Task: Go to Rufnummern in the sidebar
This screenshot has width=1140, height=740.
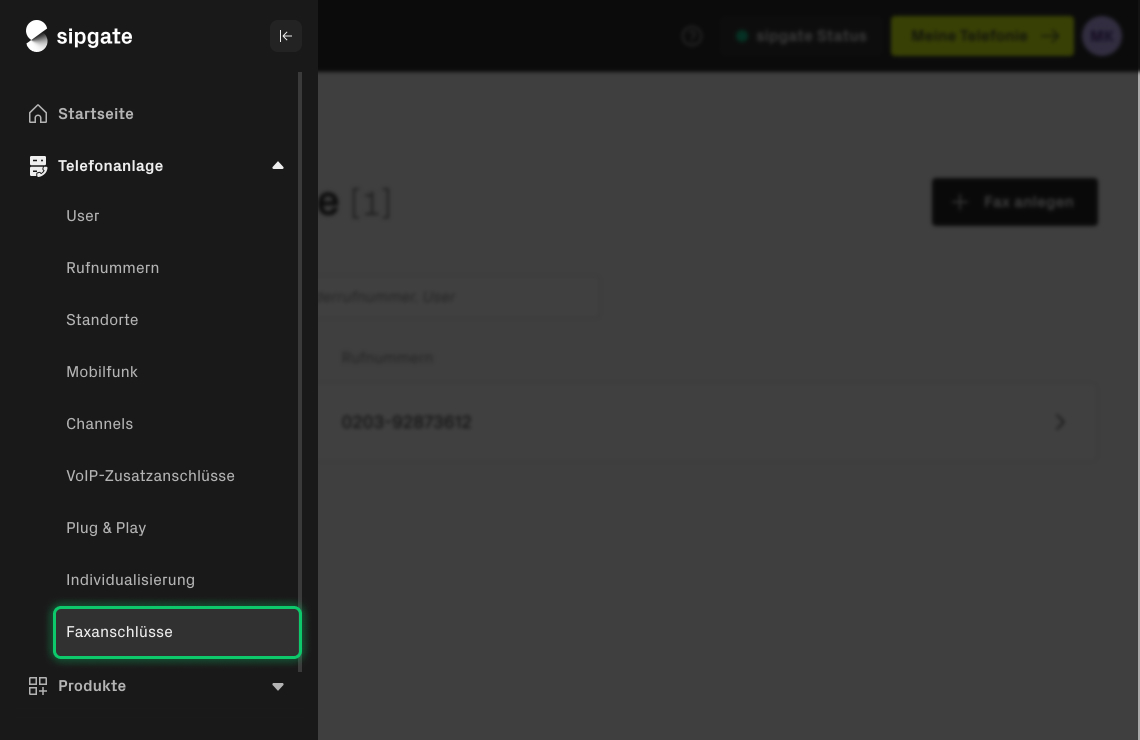Action: [113, 268]
